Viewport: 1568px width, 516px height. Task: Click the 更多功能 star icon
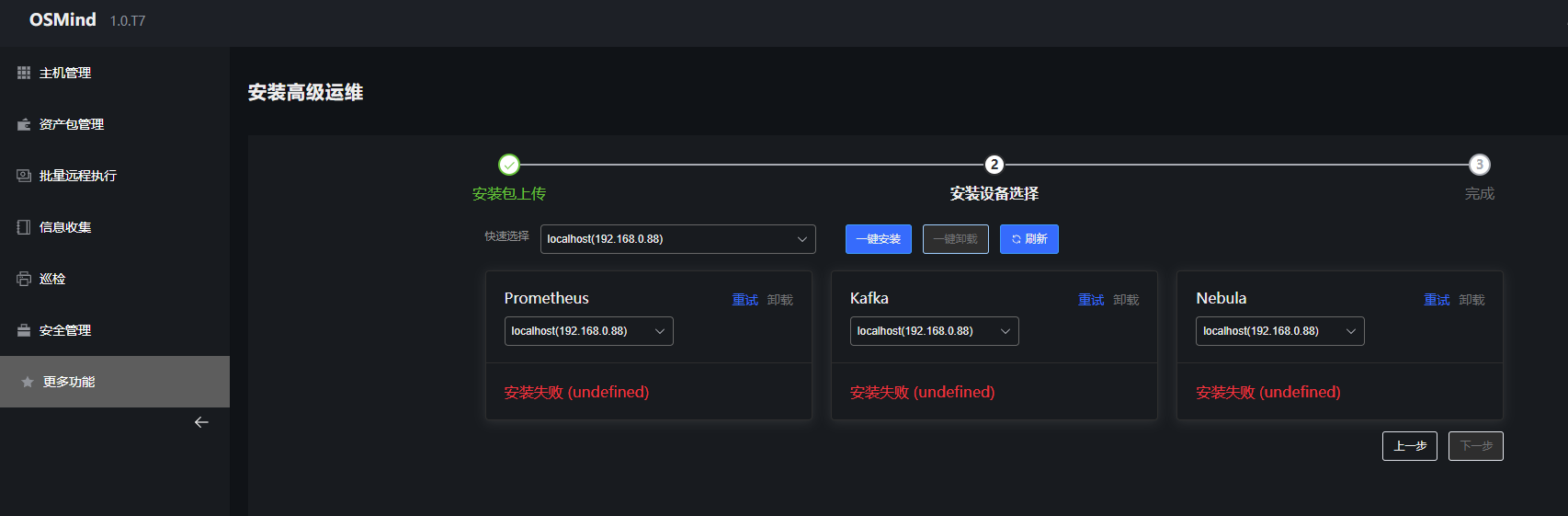tap(28, 382)
